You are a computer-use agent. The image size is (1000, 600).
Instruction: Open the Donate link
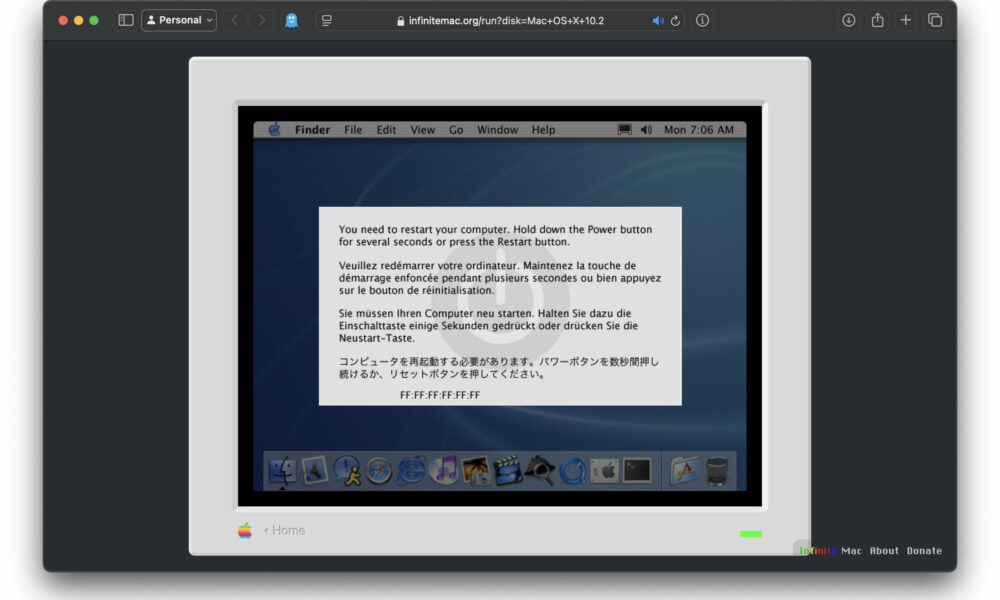924,550
